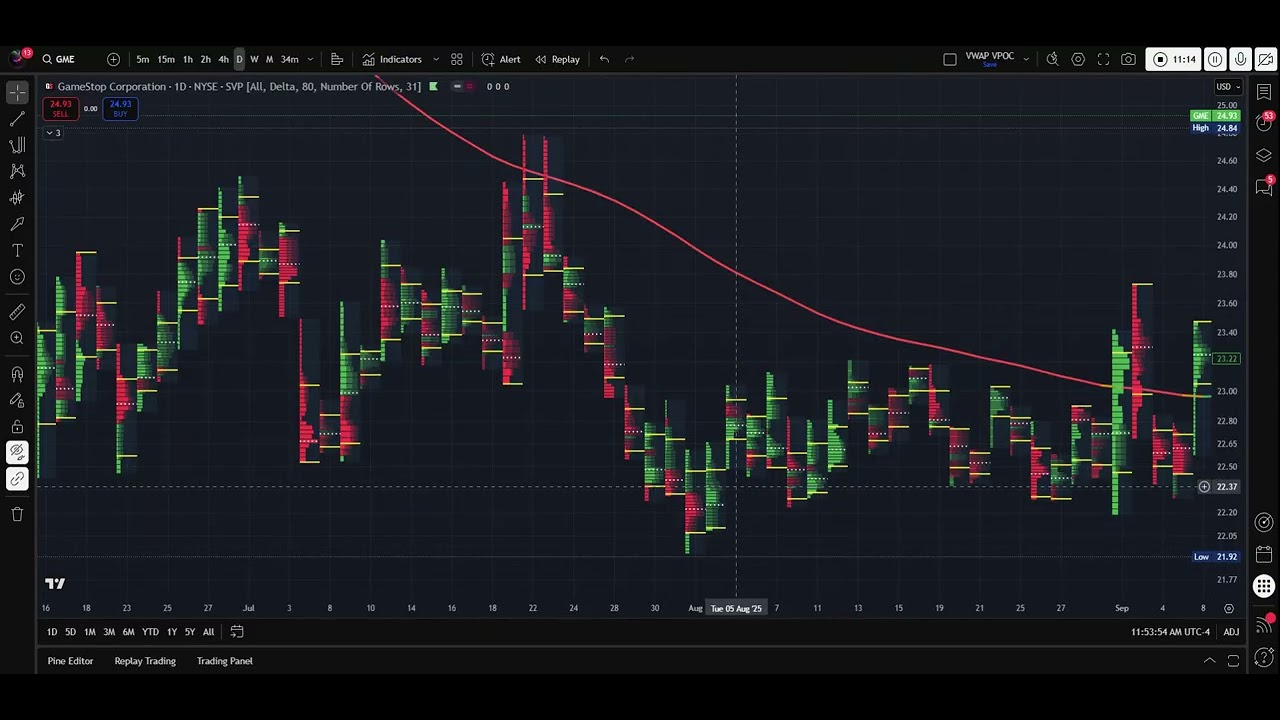This screenshot has height=720, width=1280.
Task: Choose the 4h interval
Action: coord(223,59)
